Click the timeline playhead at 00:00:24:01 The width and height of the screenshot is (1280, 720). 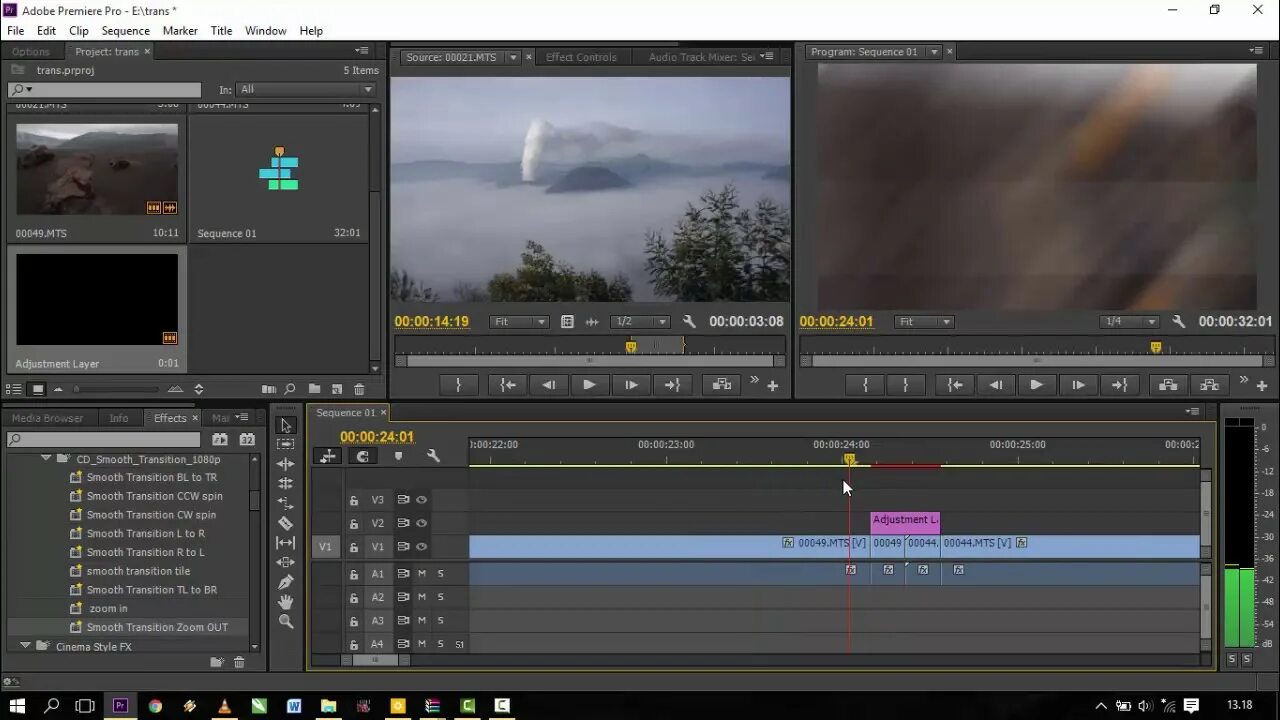click(849, 460)
